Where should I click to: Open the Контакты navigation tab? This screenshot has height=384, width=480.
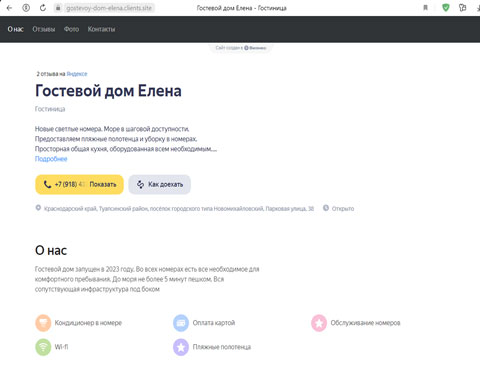[101, 29]
